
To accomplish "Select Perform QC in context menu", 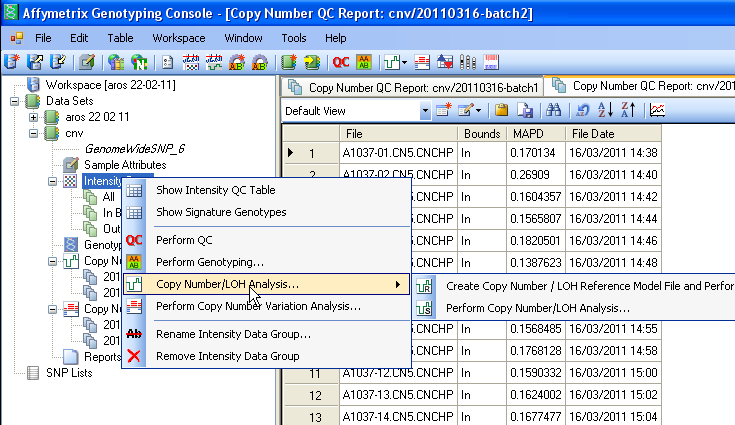I will tap(266, 240).
